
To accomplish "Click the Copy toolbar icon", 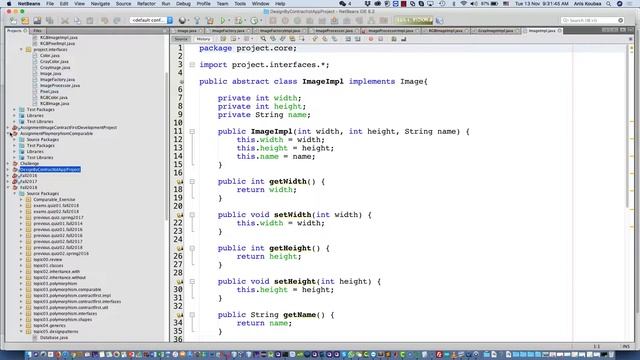I will point(77,20).
